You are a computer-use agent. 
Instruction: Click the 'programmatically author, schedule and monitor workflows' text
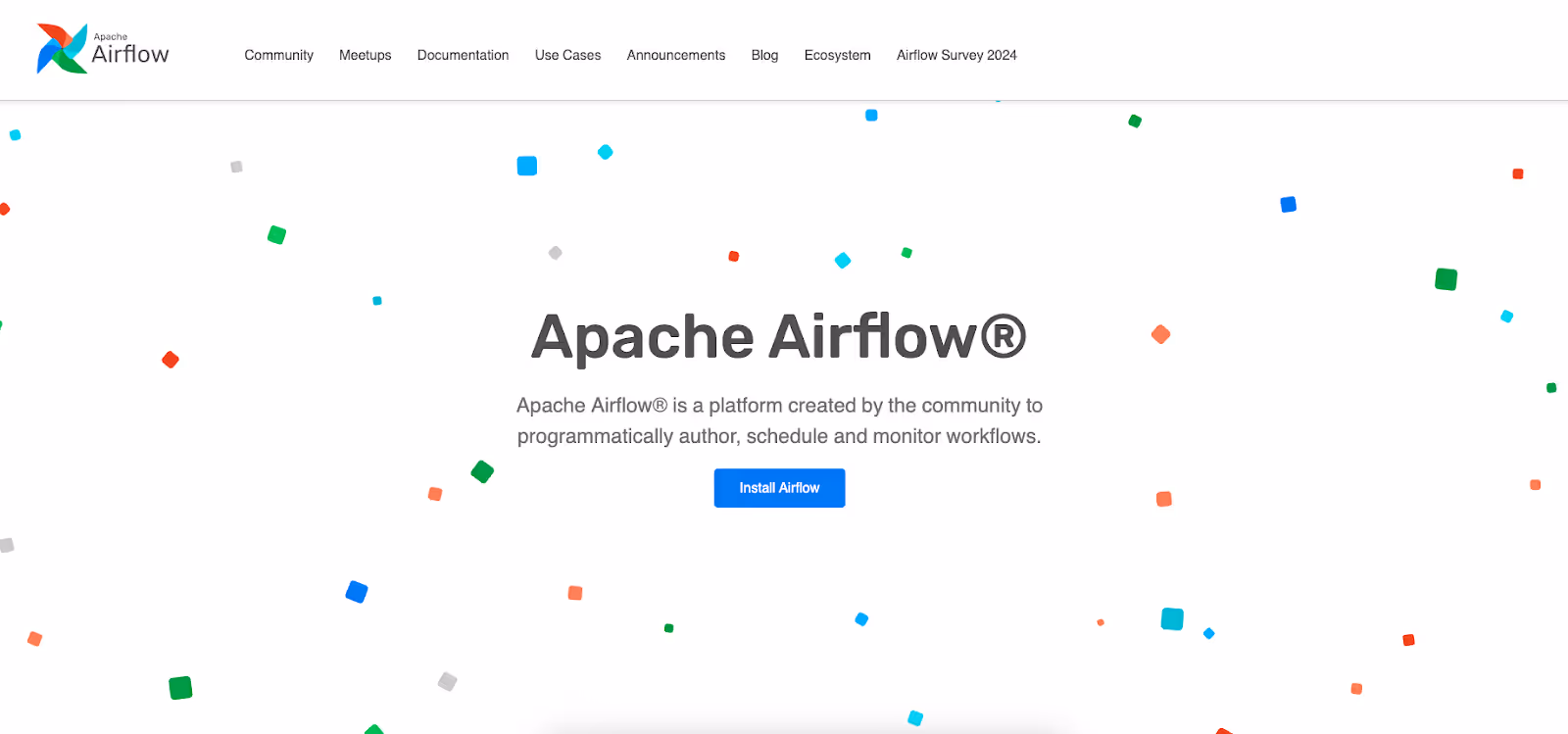779,436
